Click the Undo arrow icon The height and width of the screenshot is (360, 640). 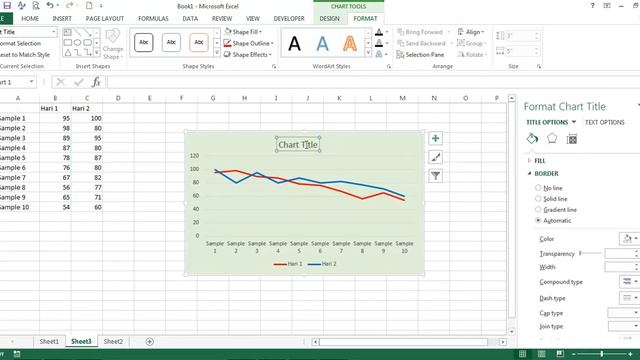click(x=50, y=6)
